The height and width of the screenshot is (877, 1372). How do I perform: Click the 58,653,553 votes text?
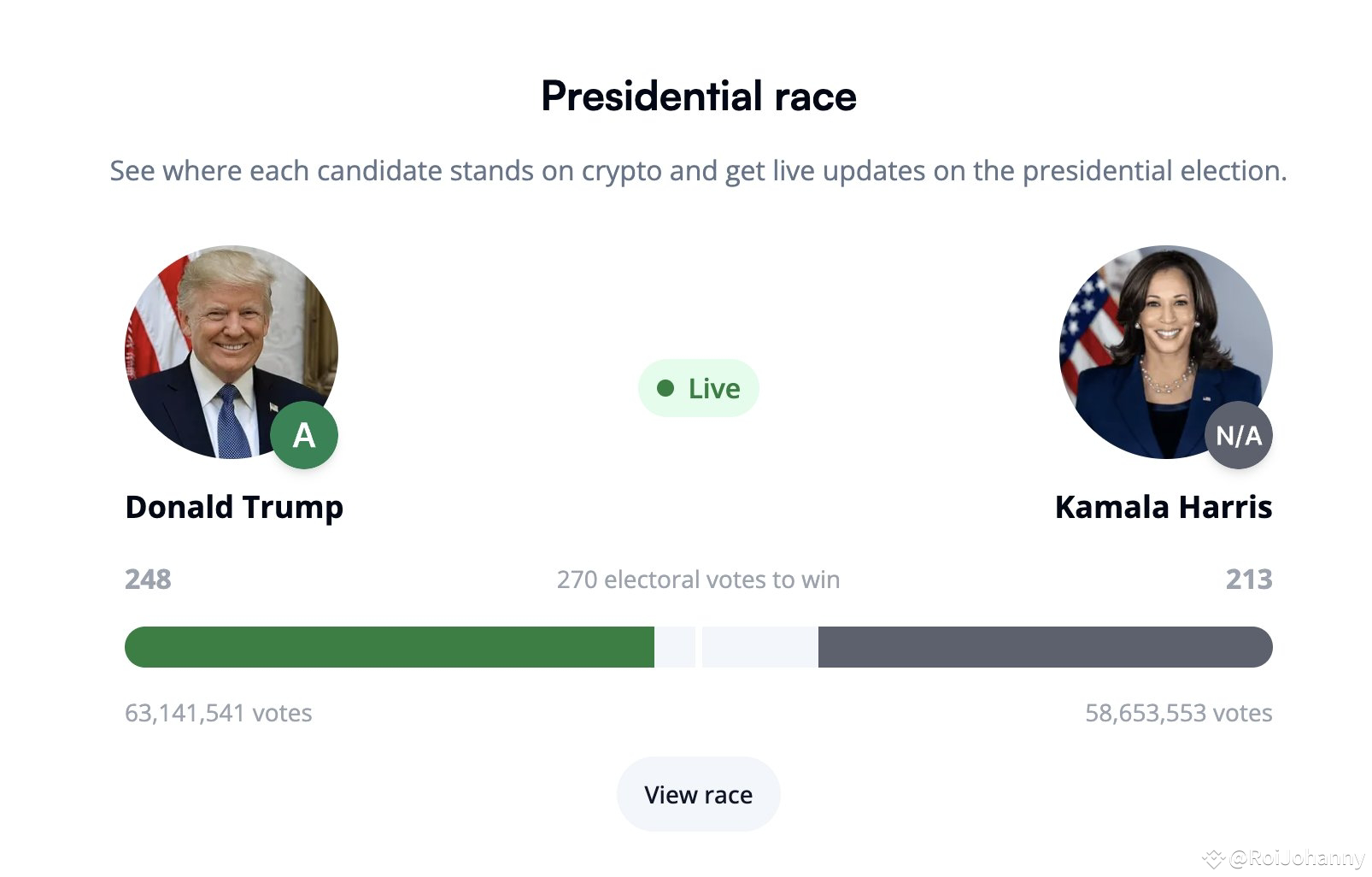click(1179, 713)
